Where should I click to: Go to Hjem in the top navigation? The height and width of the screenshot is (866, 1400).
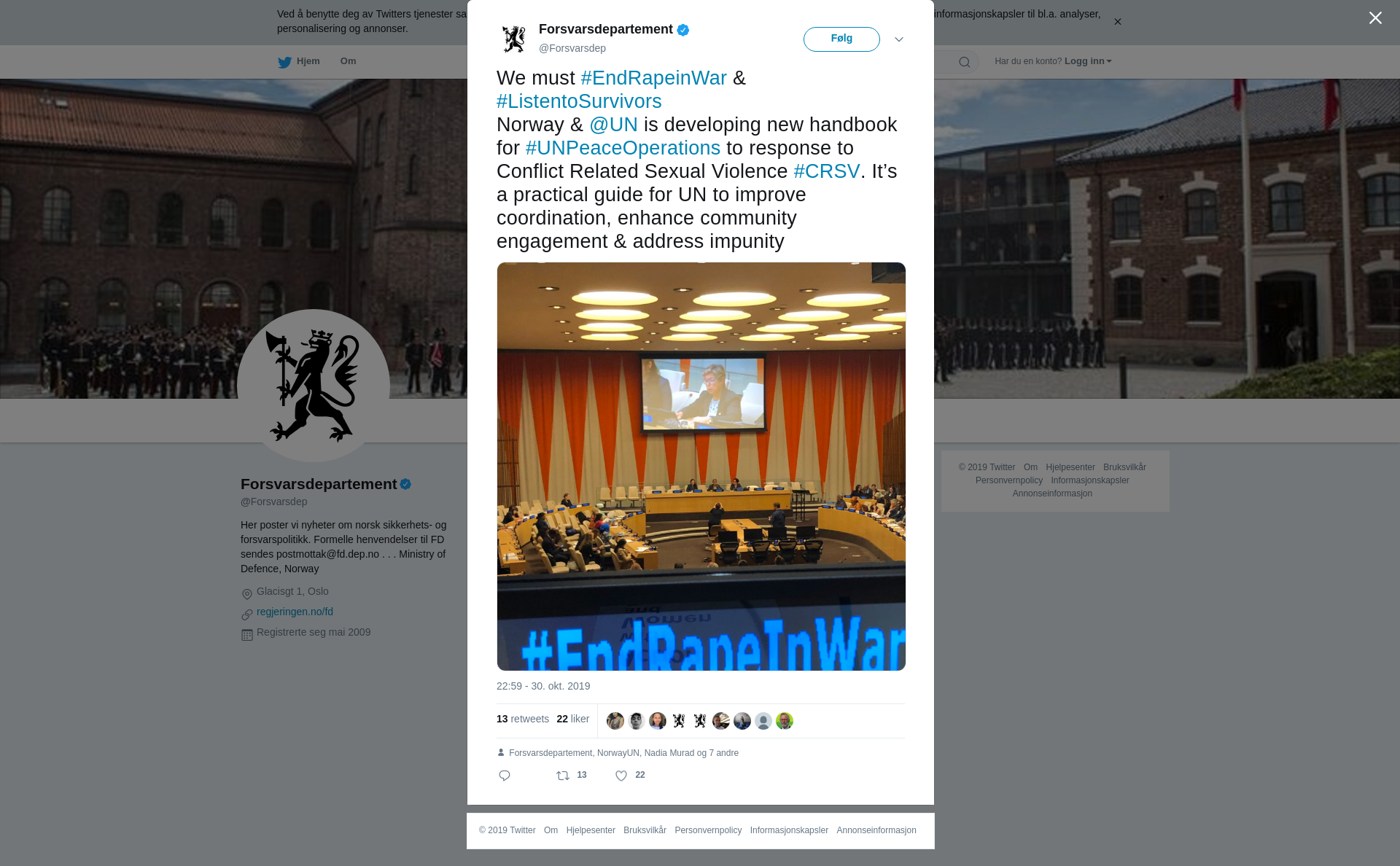pyautogui.click(x=308, y=61)
